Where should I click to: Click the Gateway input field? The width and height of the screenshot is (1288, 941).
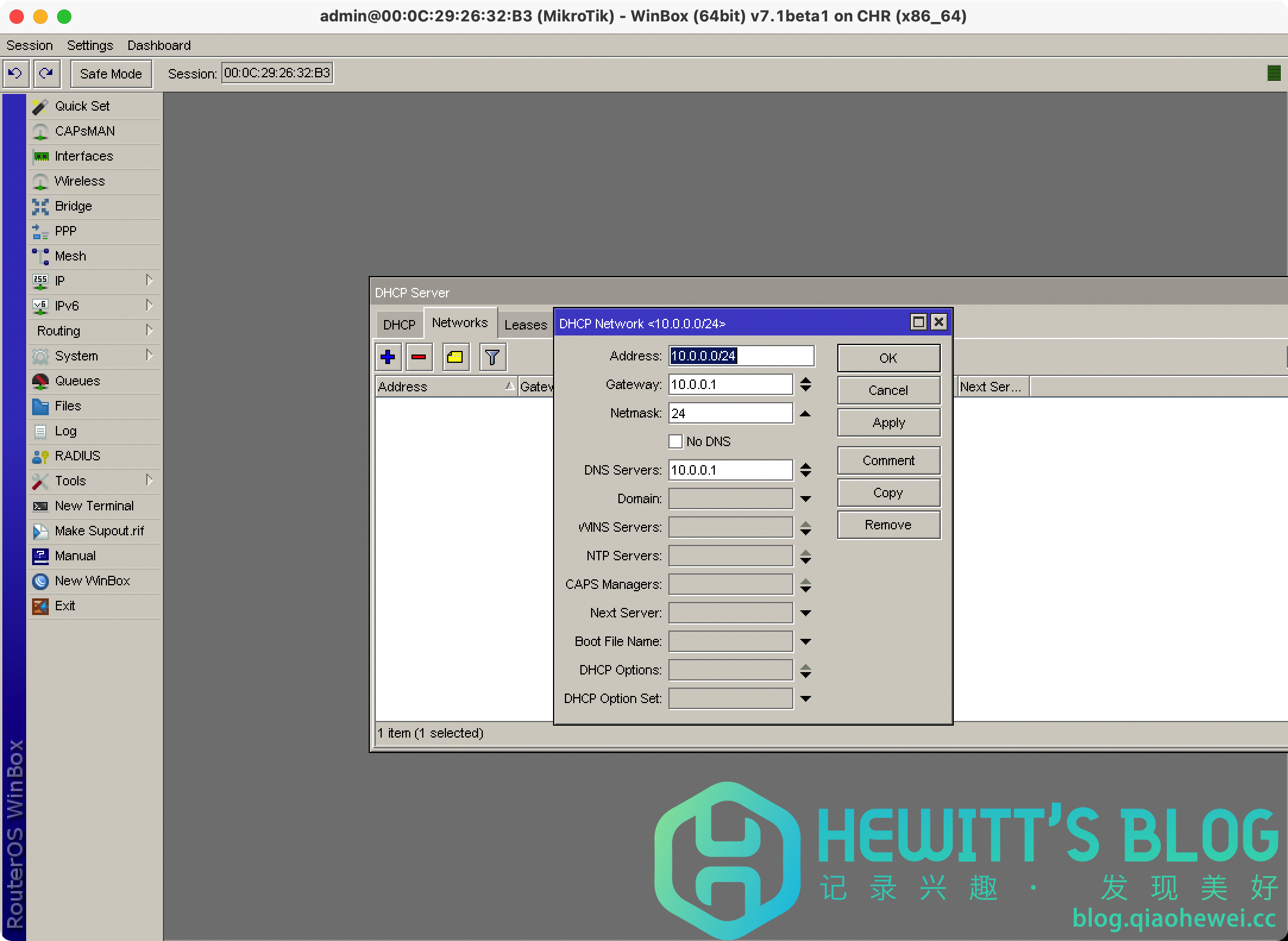(730, 384)
